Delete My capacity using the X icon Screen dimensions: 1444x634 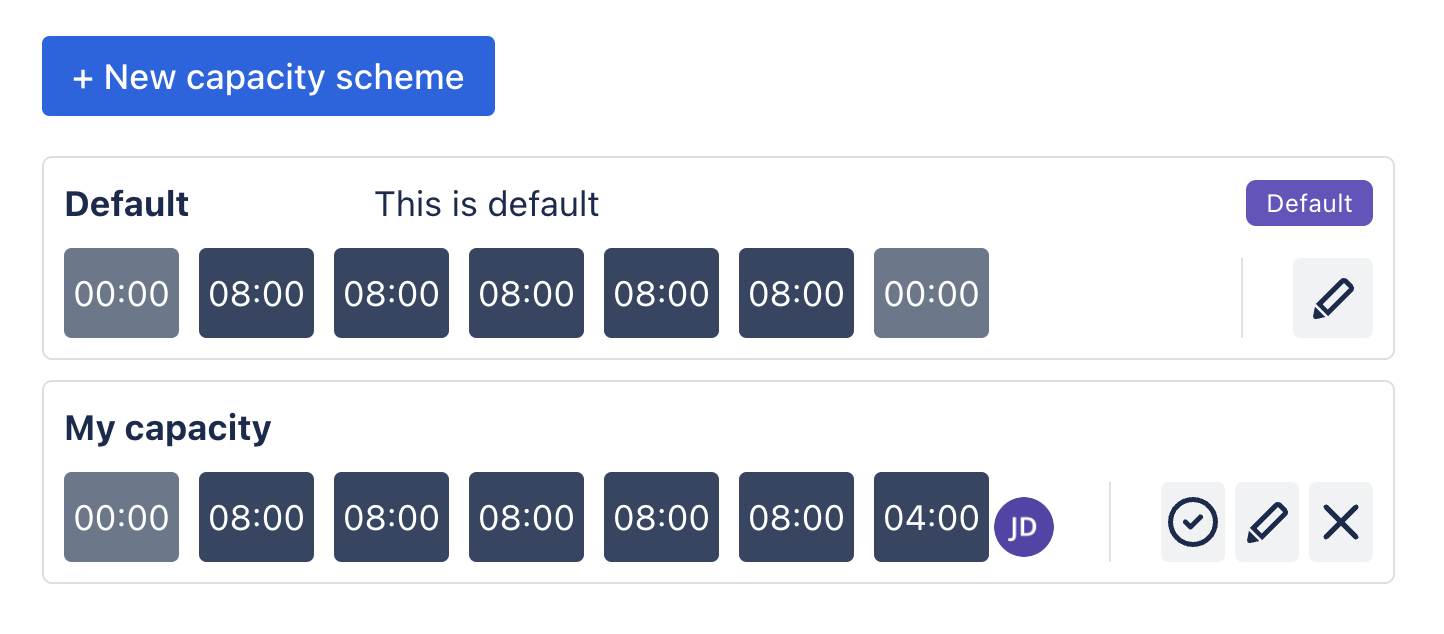(x=1341, y=522)
